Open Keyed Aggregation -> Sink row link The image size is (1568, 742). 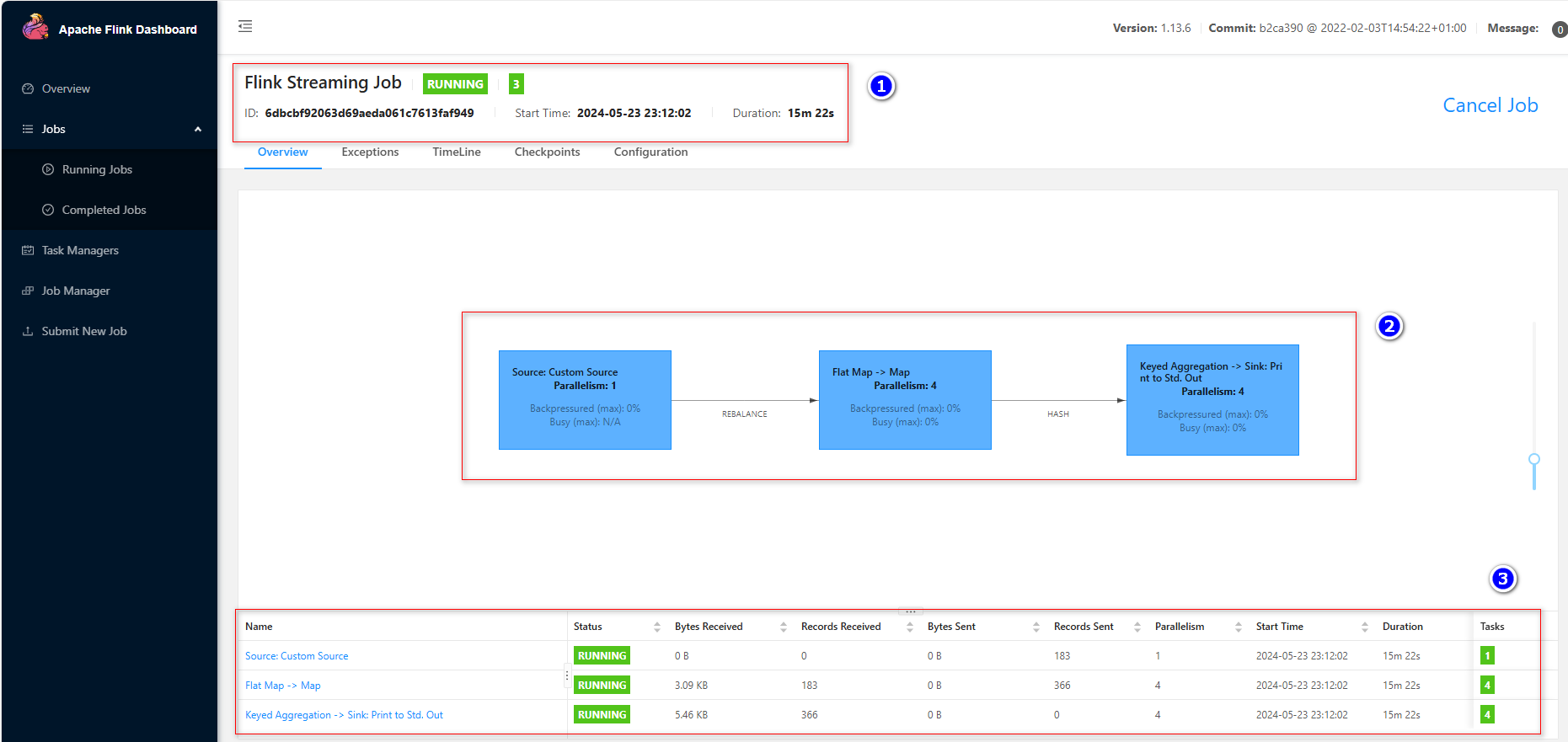coord(344,715)
